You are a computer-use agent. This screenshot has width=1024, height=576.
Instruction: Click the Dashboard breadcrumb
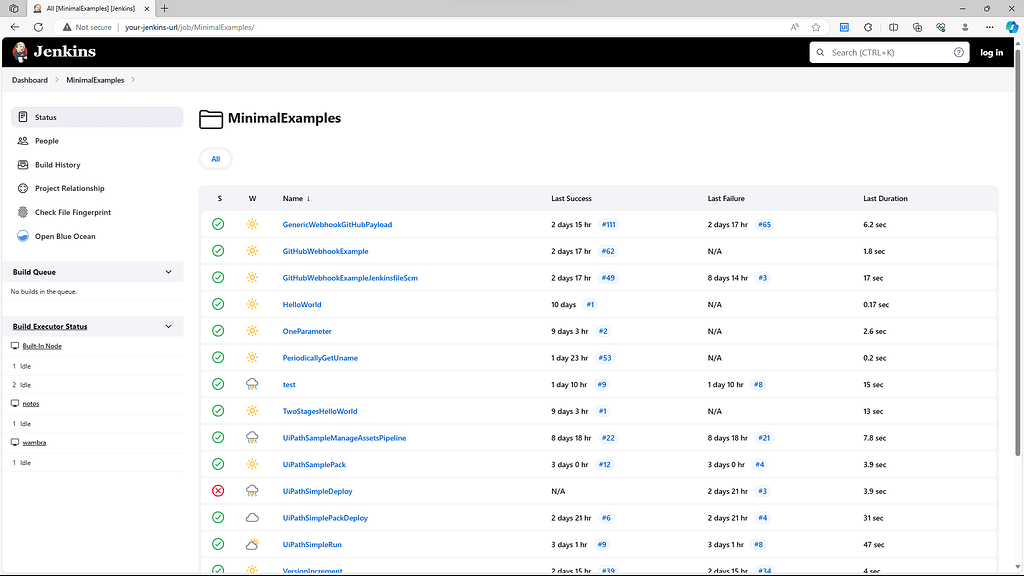pos(29,80)
